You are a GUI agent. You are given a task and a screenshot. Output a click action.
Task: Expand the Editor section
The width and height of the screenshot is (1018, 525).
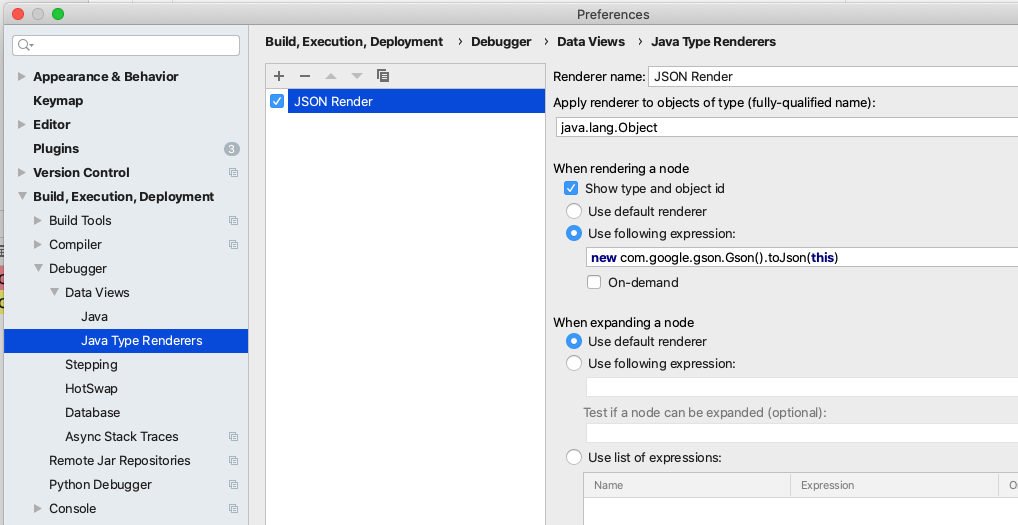click(x=21, y=125)
